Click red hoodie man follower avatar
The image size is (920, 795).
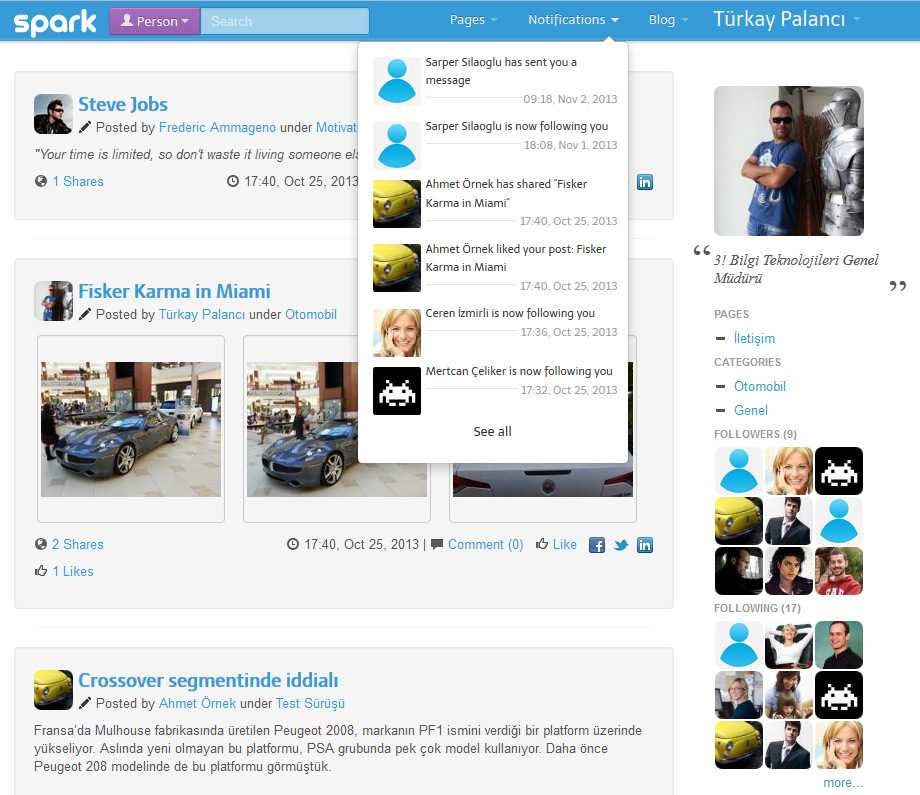(839, 571)
